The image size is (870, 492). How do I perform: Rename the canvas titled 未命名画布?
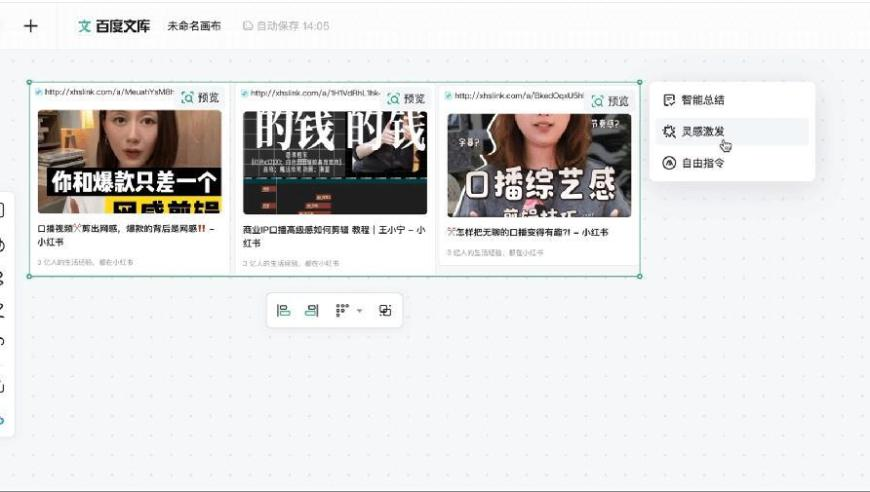point(194,26)
